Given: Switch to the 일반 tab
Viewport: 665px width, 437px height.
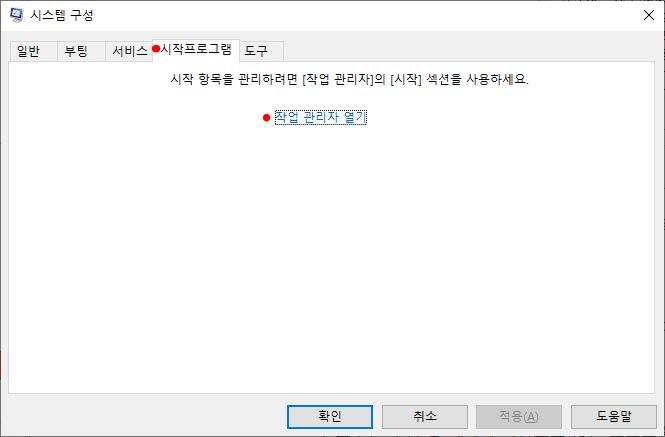Looking at the screenshot, I should pyautogui.click(x=28, y=51).
